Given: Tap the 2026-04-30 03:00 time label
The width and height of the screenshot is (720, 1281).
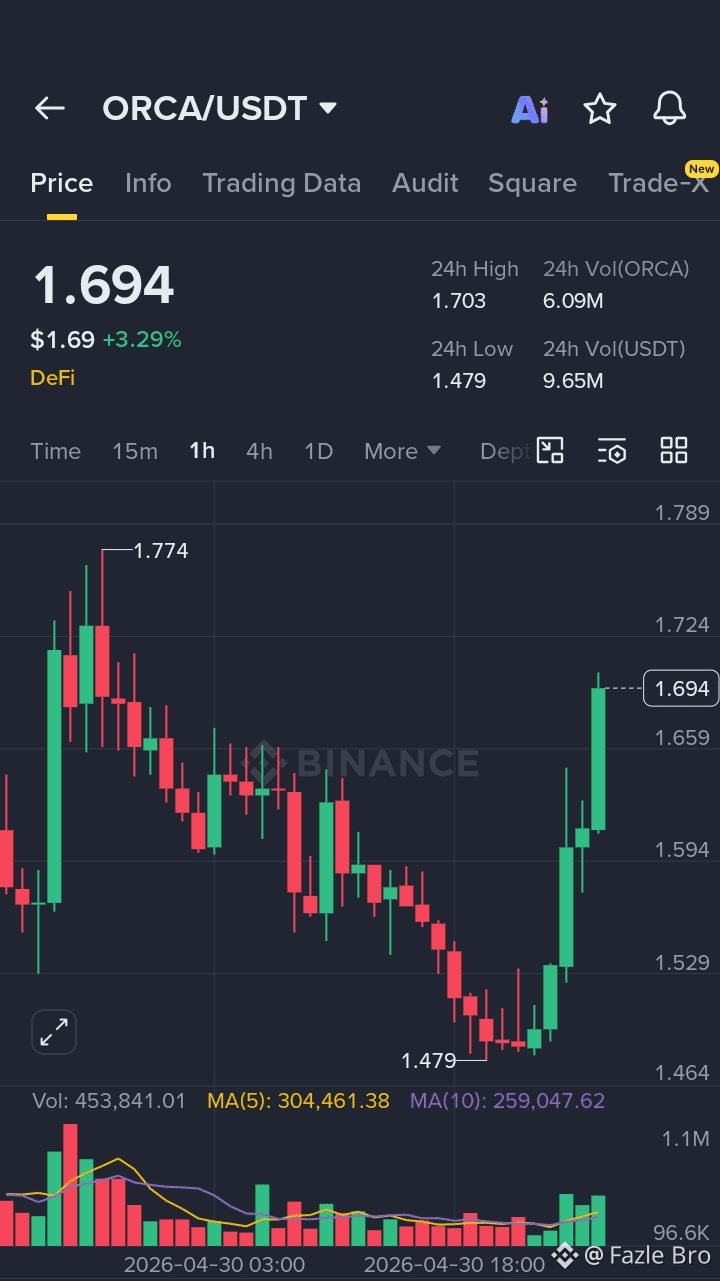Looking at the screenshot, I should (x=214, y=1265).
